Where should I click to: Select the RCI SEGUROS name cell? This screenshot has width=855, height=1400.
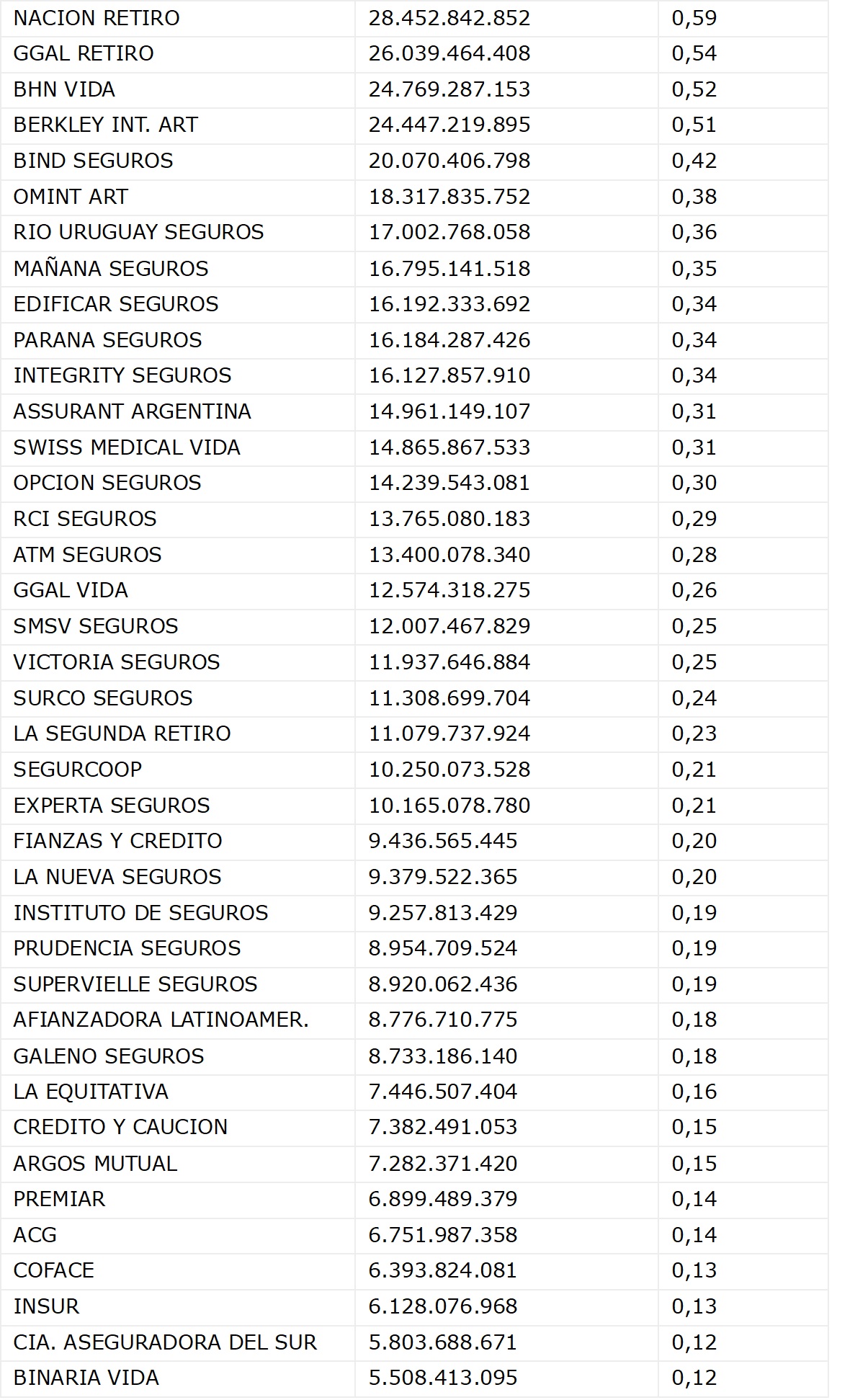point(85,519)
